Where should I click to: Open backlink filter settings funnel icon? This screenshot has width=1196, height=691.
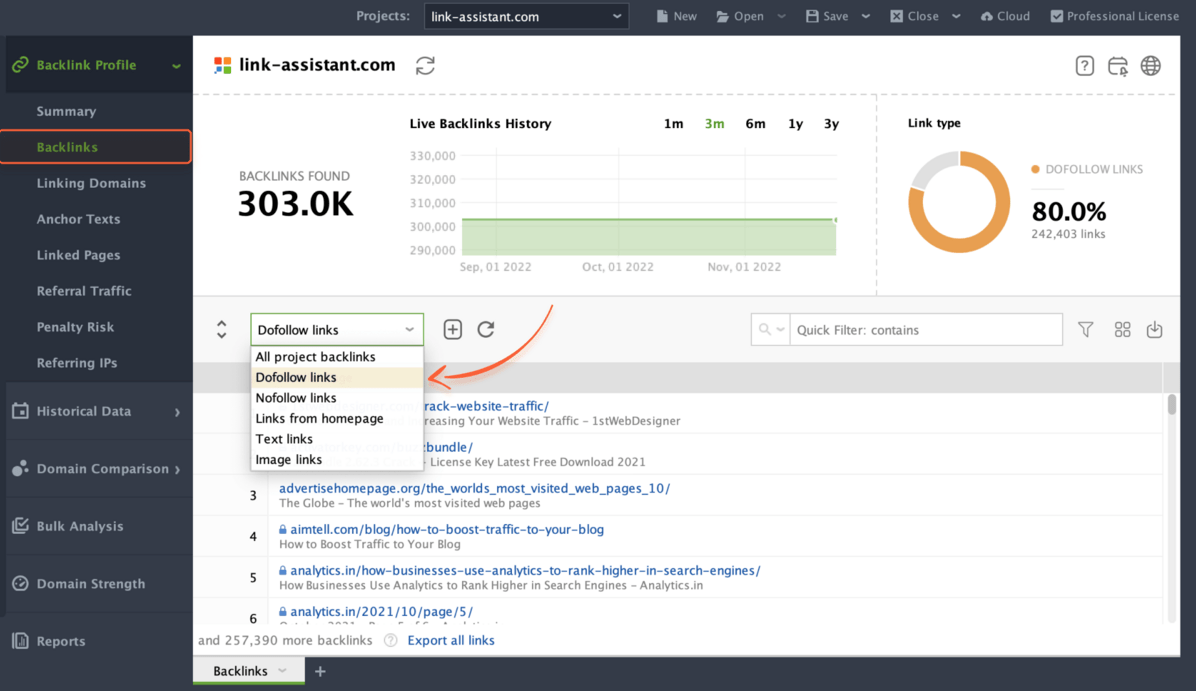click(1086, 329)
